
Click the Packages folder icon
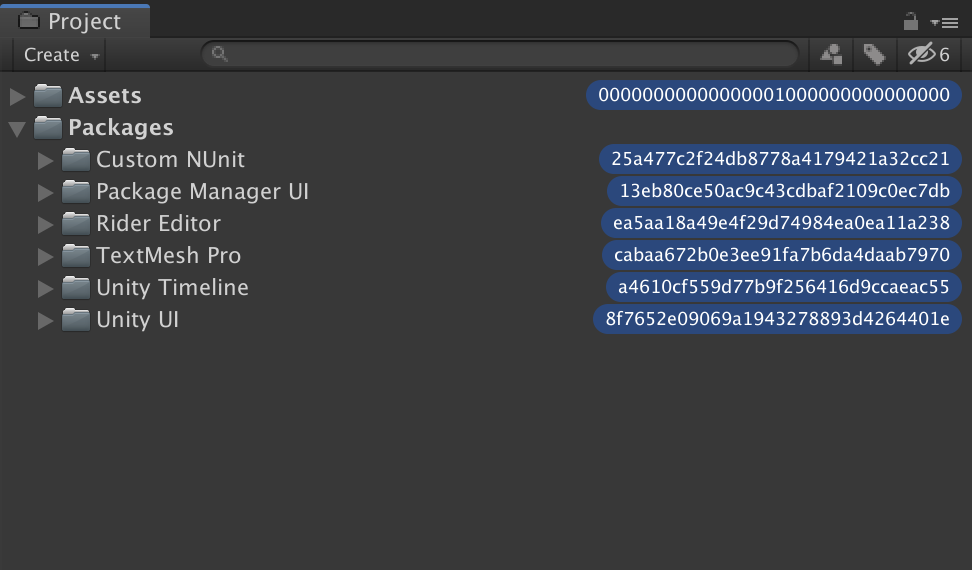click(x=48, y=128)
